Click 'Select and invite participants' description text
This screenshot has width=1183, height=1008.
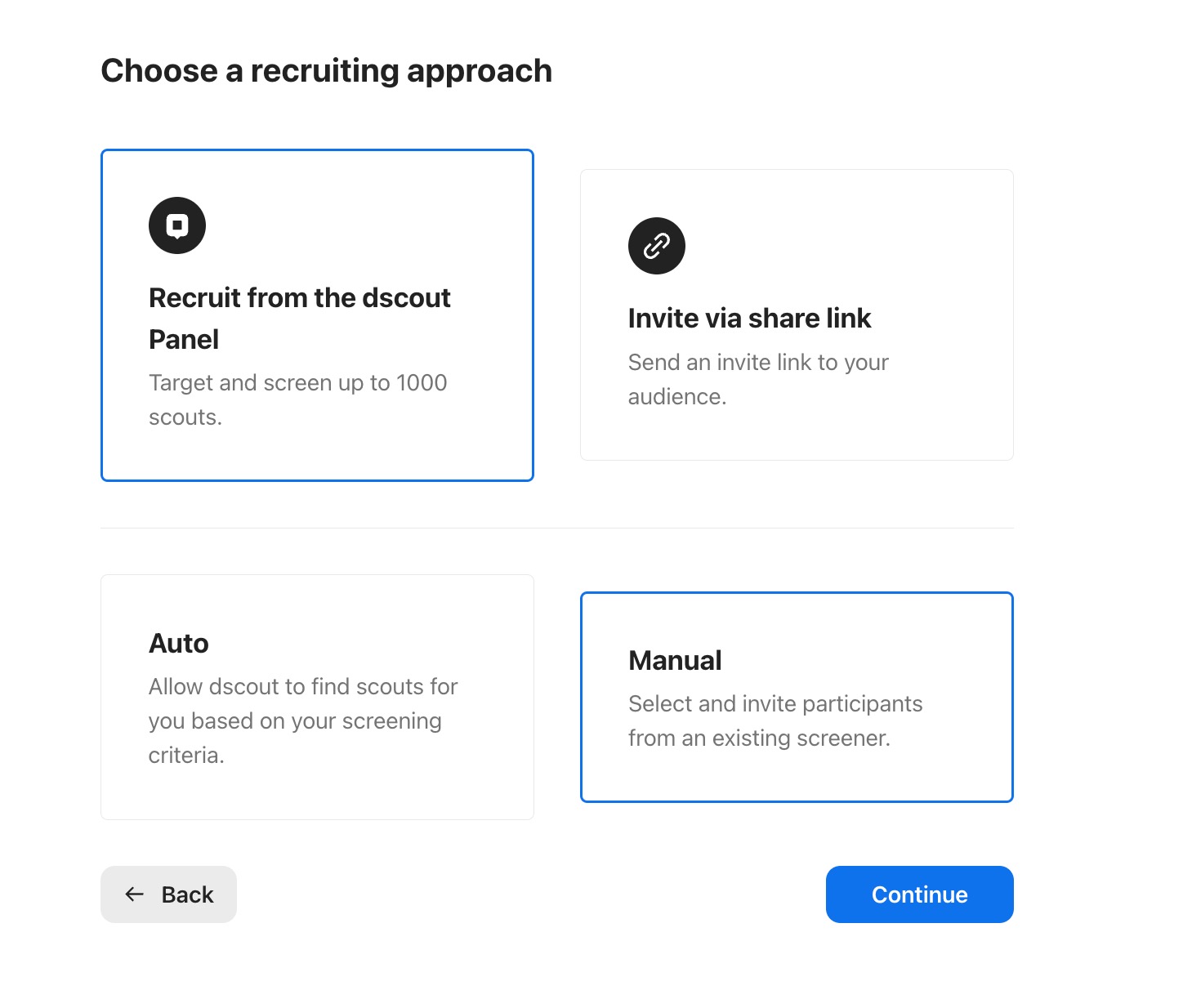pos(775,720)
